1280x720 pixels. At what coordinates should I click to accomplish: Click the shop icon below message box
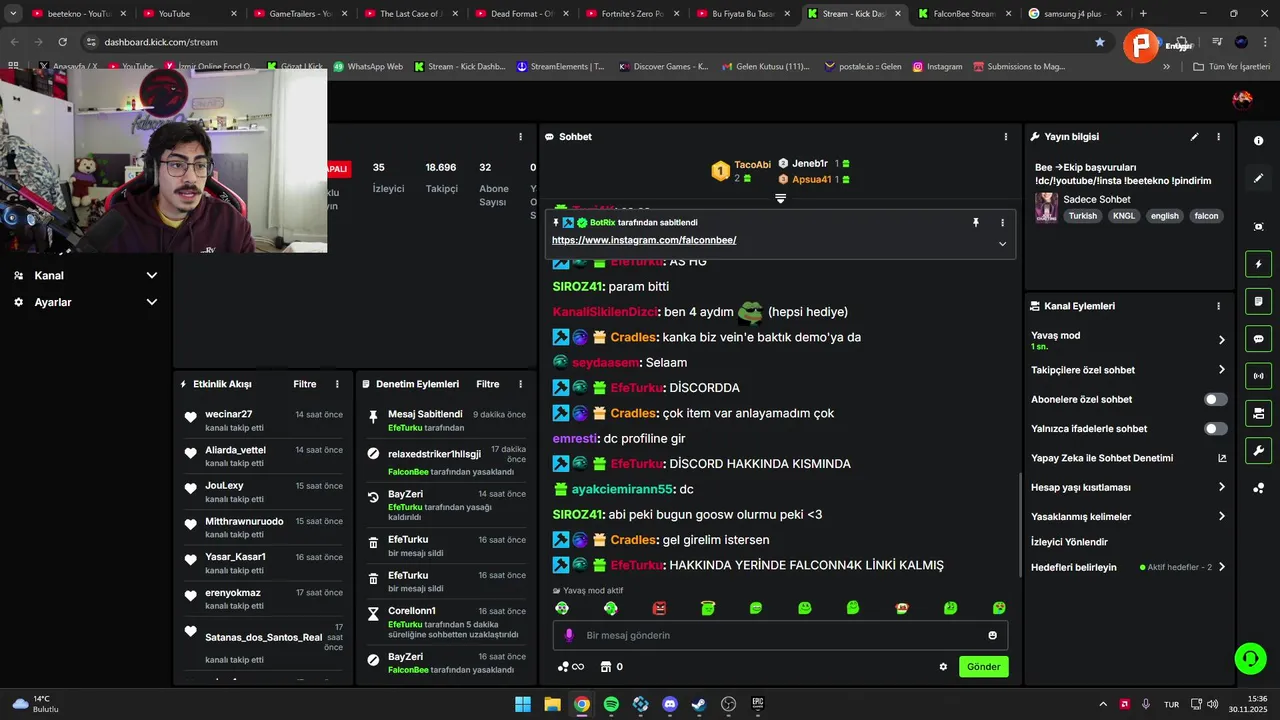coord(605,667)
